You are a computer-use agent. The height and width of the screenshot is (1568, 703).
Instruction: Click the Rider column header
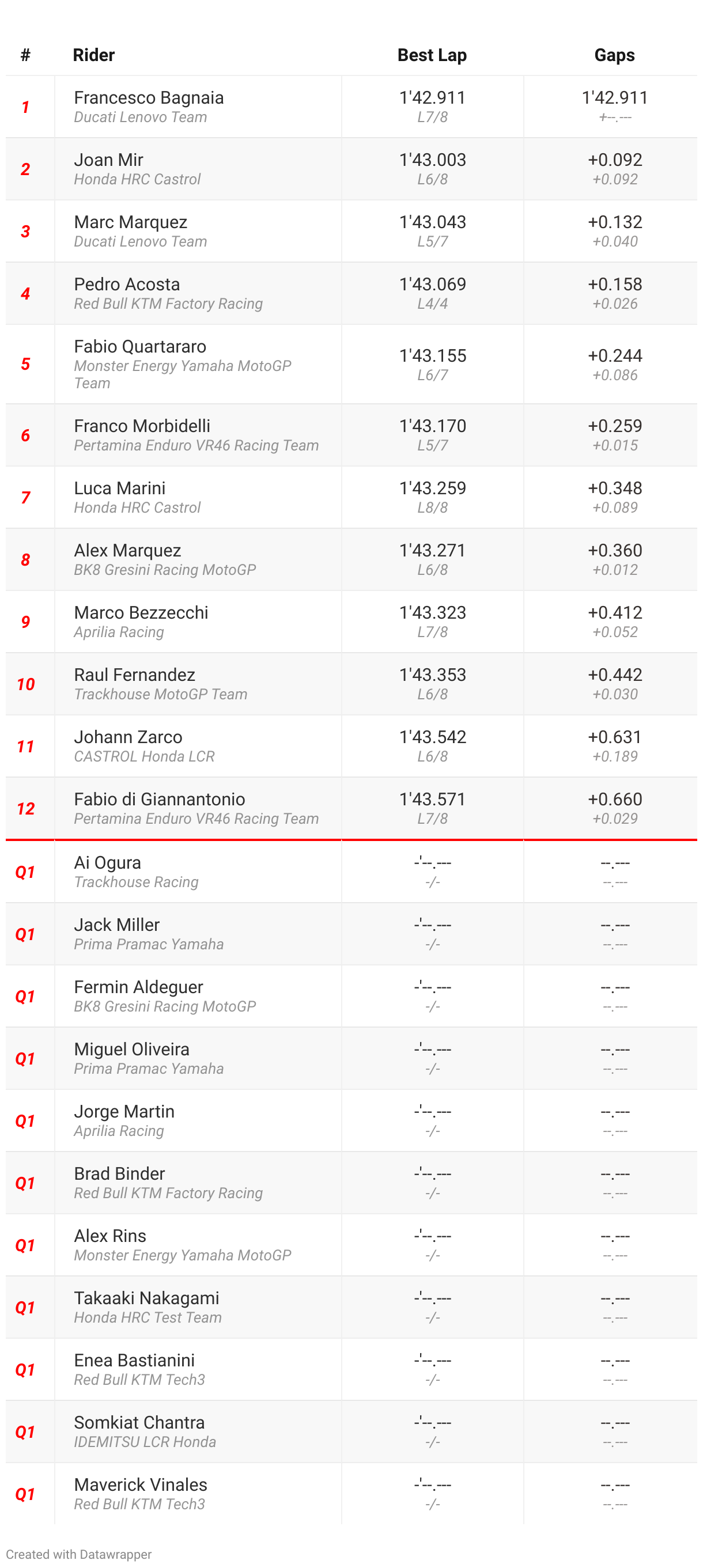[94, 55]
